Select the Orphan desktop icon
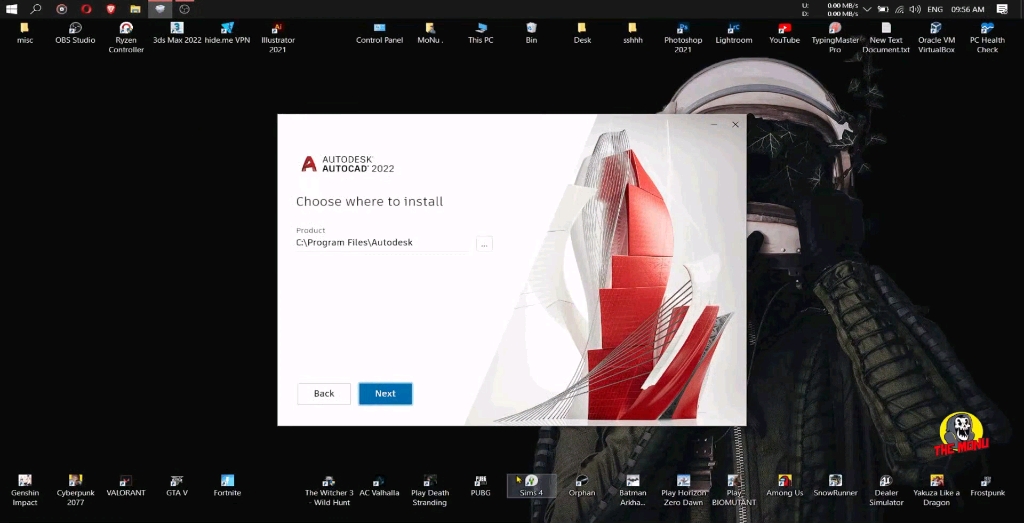The width and height of the screenshot is (1024, 523). tap(582, 486)
